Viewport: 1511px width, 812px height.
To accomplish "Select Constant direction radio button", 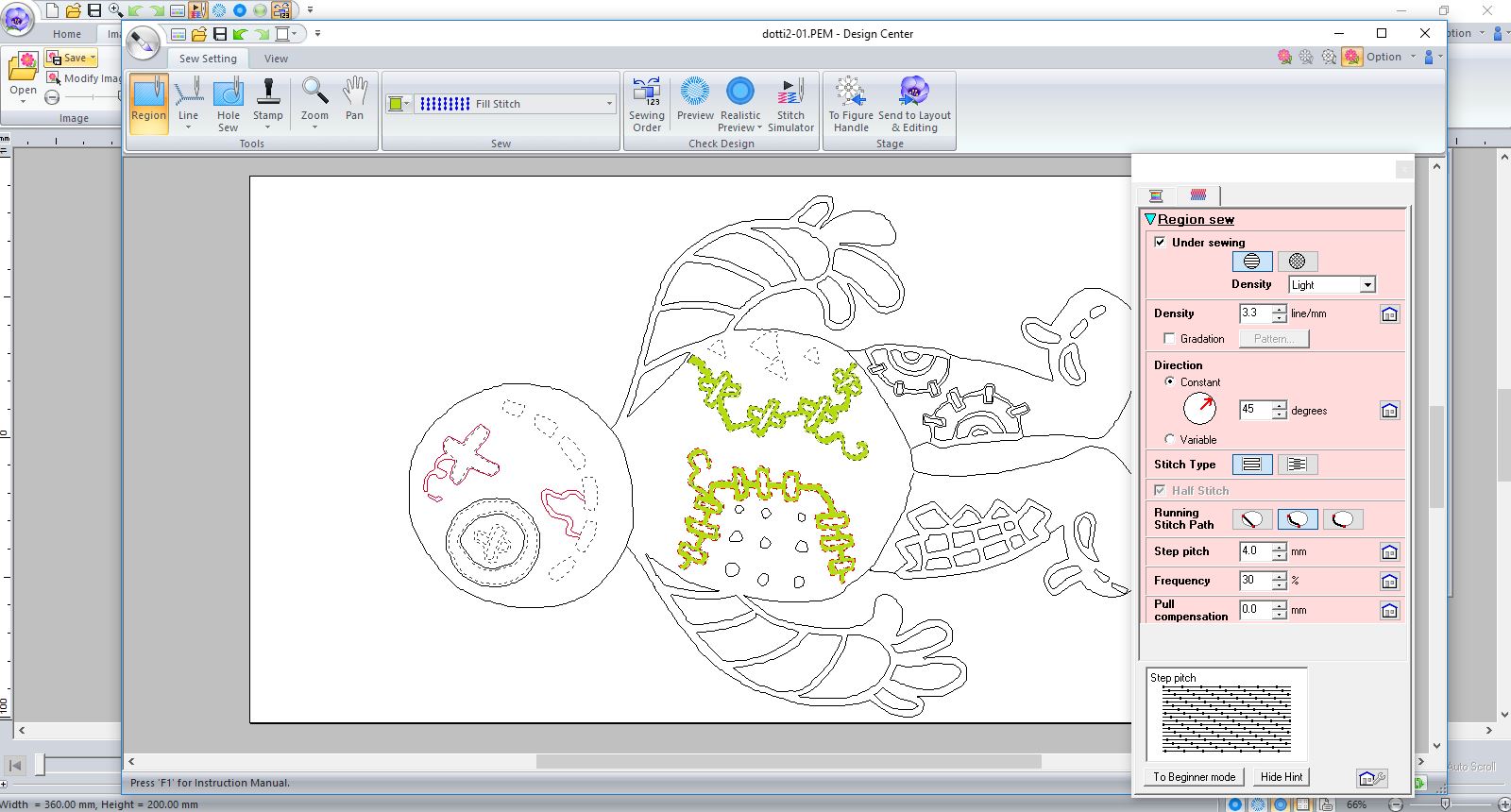I will click(x=1170, y=381).
